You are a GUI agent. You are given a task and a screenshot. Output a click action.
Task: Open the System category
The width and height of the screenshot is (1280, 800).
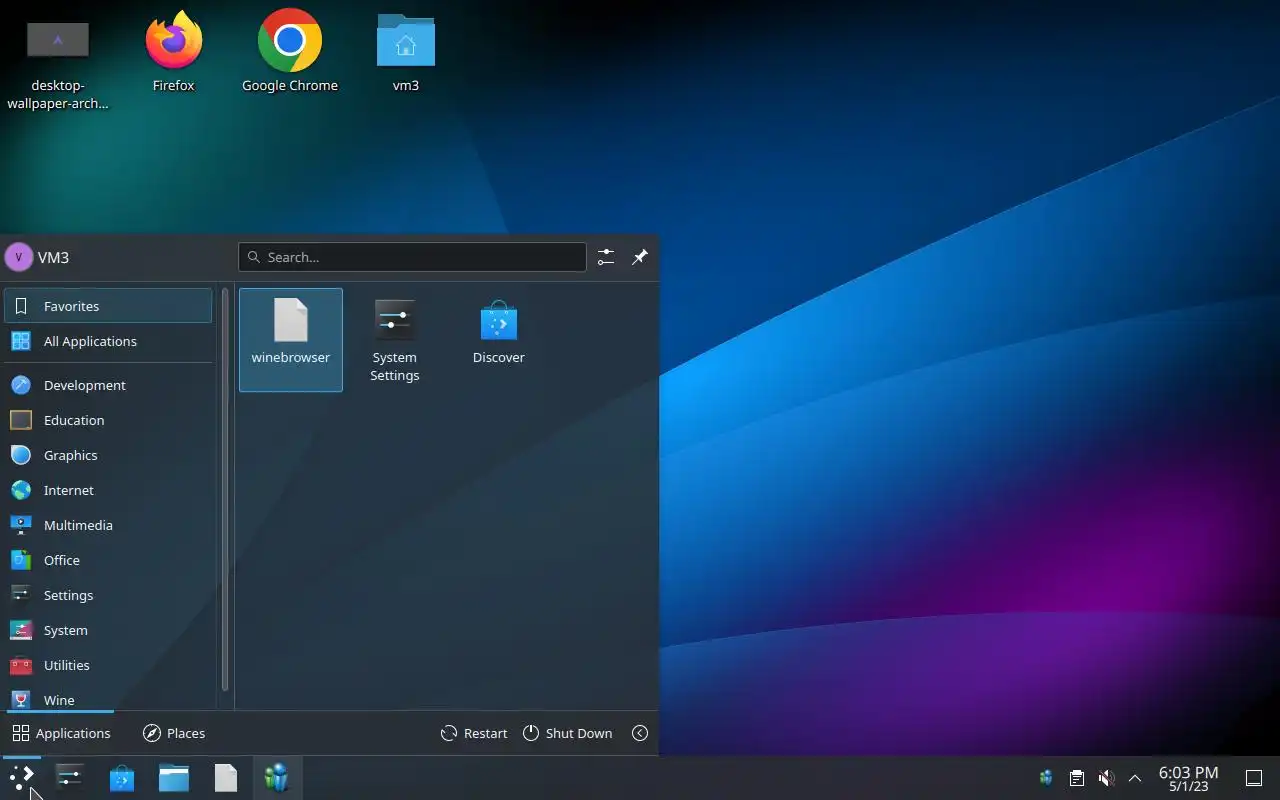(x=108, y=630)
